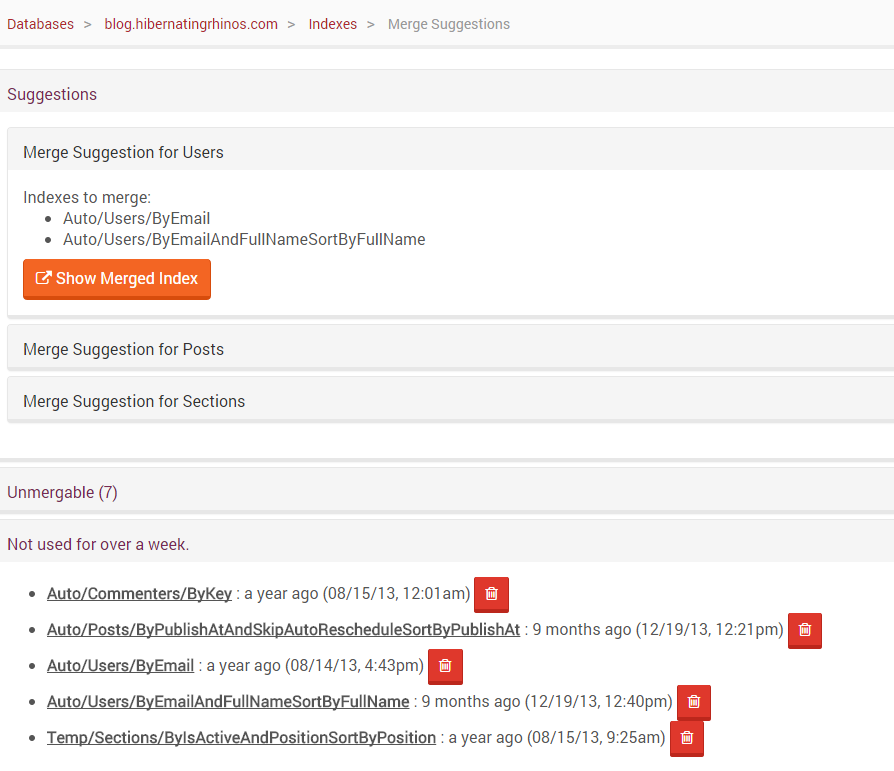Image resolution: width=894 pixels, height=771 pixels.
Task: Click date text '08/14/13, 4:43pm'
Action: (x=354, y=666)
